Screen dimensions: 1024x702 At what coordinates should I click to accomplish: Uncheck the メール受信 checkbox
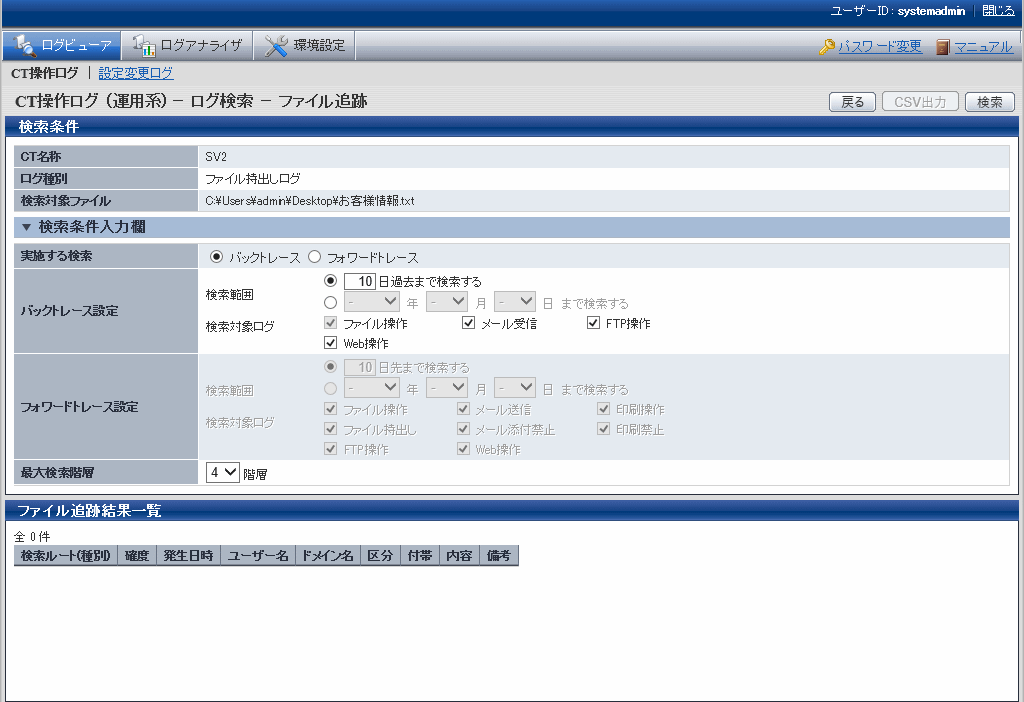click(x=468, y=323)
